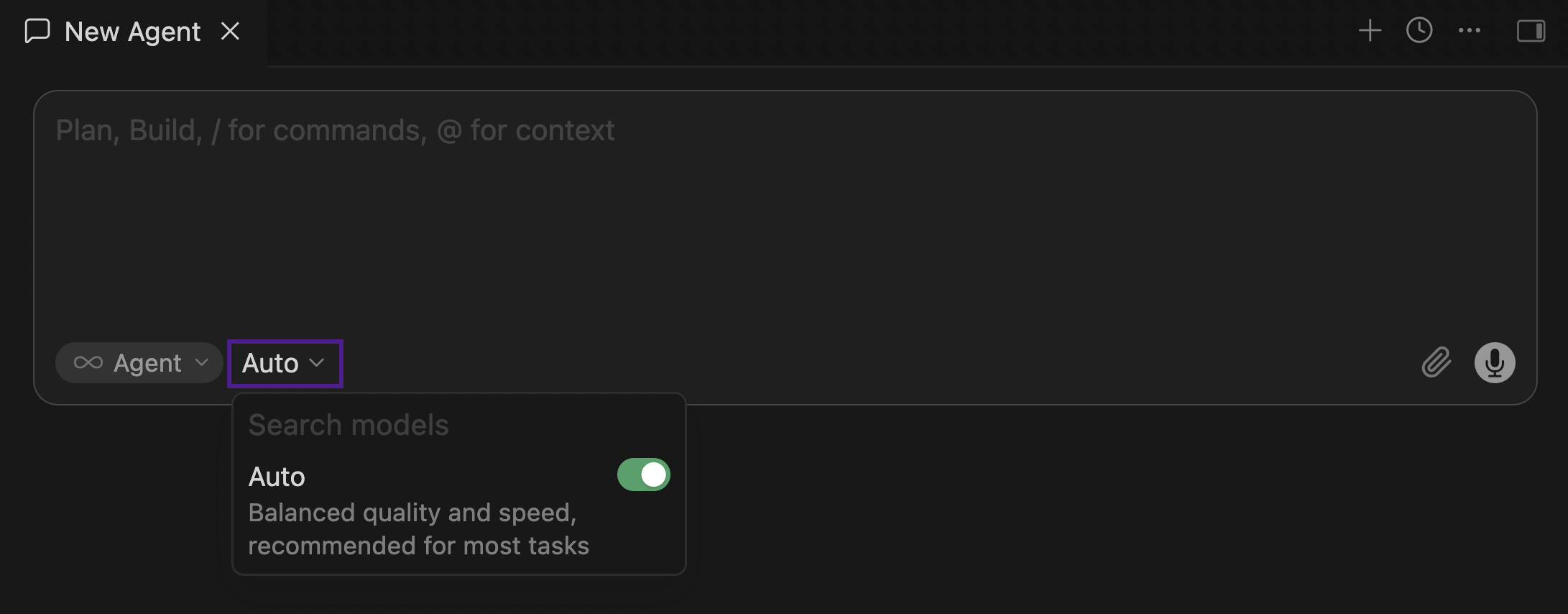Click the infinity icon beside Agent
The image size is (1568, 614).
point(88,362)
